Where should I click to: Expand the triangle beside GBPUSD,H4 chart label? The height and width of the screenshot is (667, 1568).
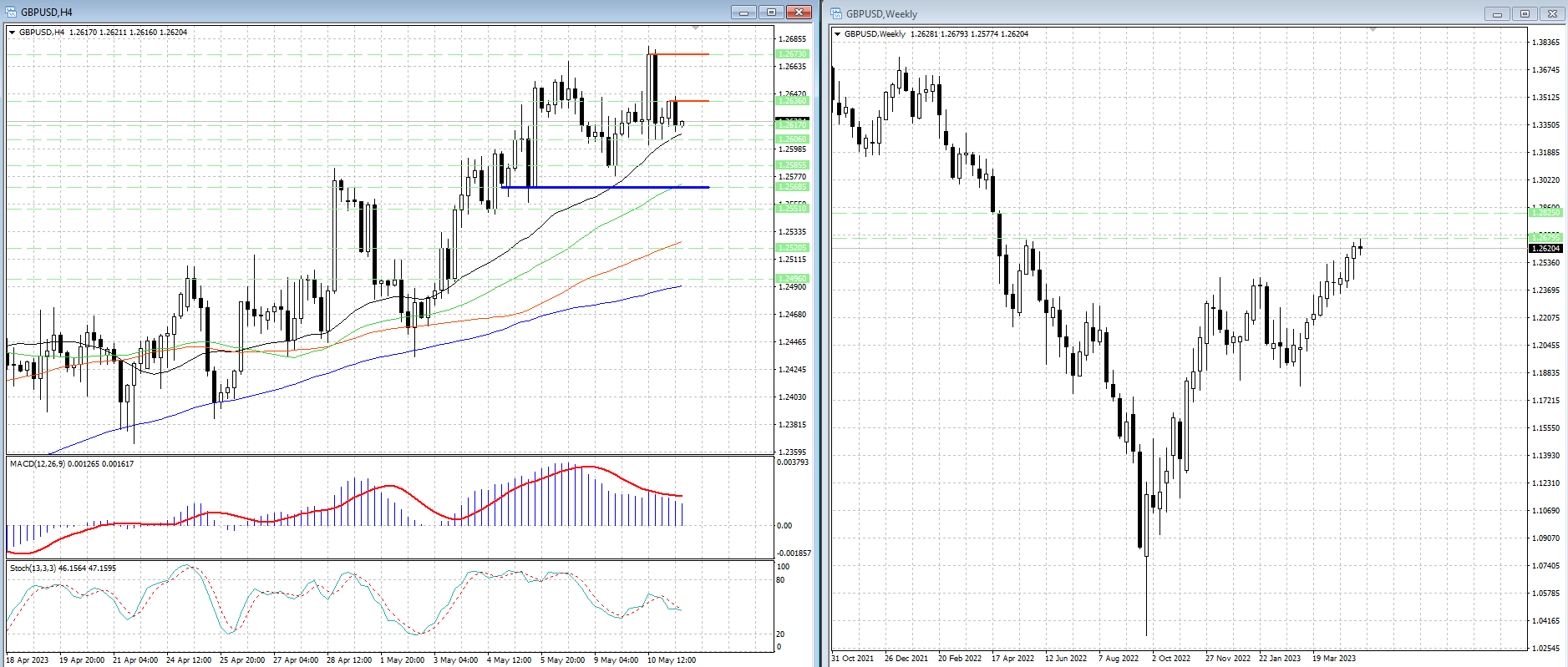pyautogui.click(x=13, y=33)
